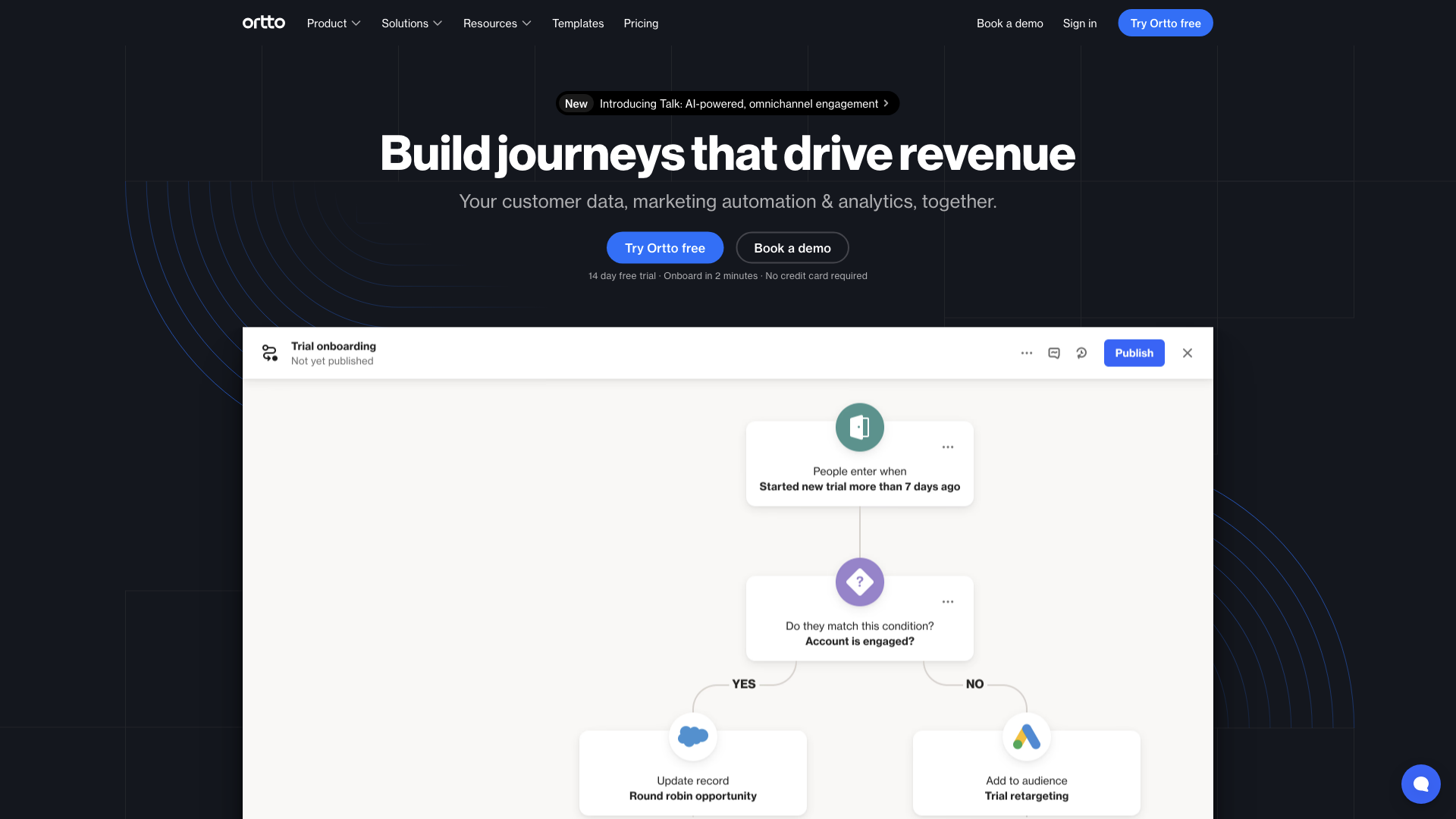Screen dimensions: 1456x819
Task: Expand the Solutions navigation dropdown
Action: (x=412, y=23)
